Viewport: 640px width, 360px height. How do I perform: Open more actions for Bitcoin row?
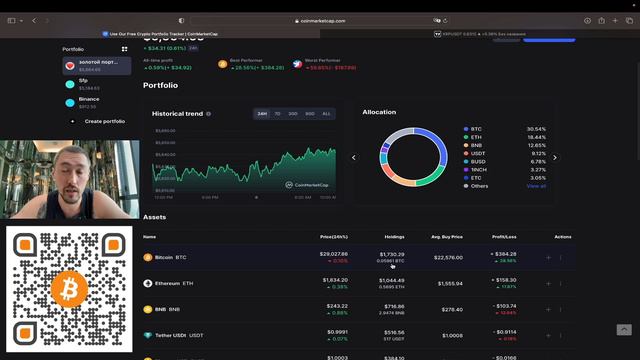(561, 258)
